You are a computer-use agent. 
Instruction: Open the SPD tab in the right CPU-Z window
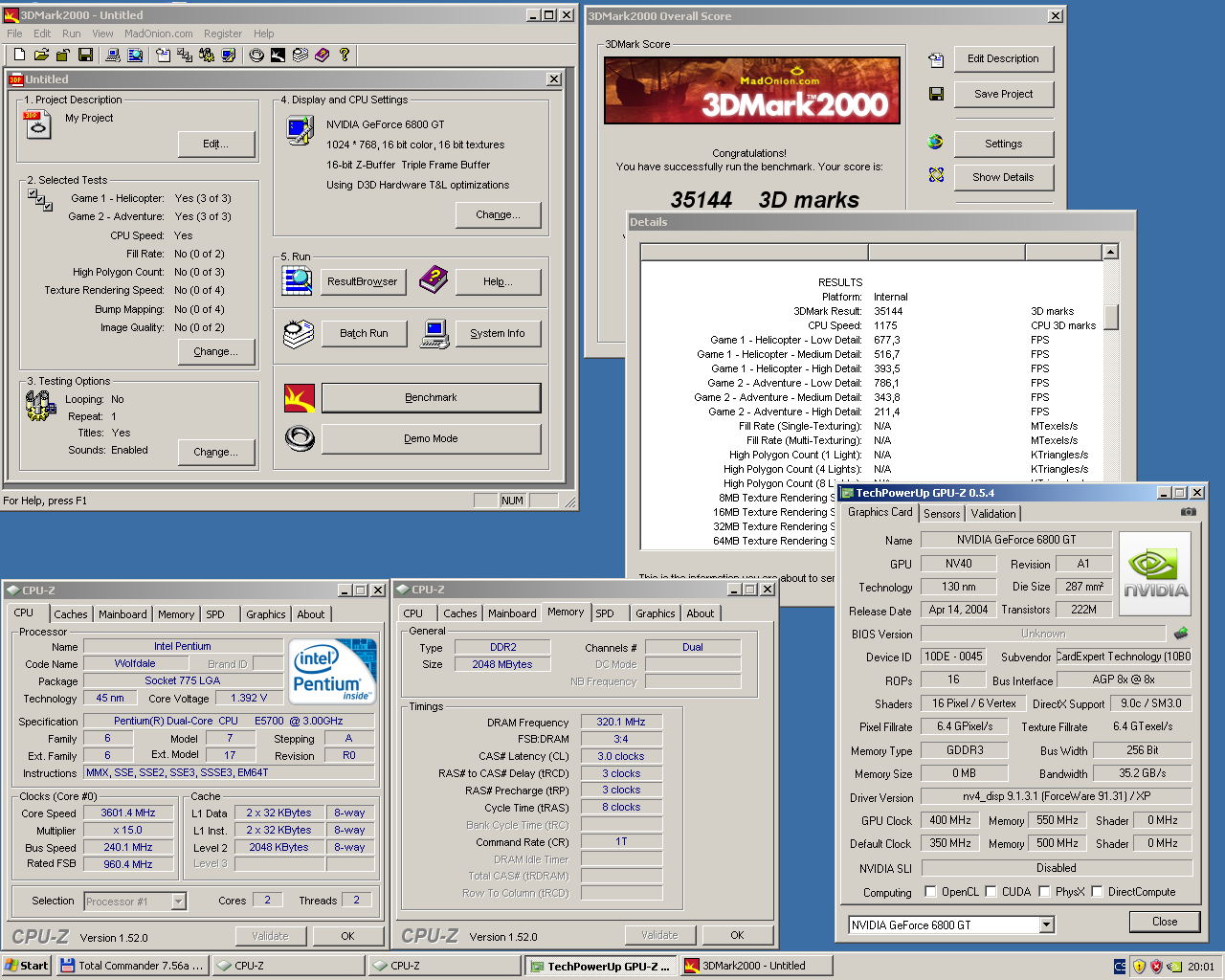click(605, 613)
